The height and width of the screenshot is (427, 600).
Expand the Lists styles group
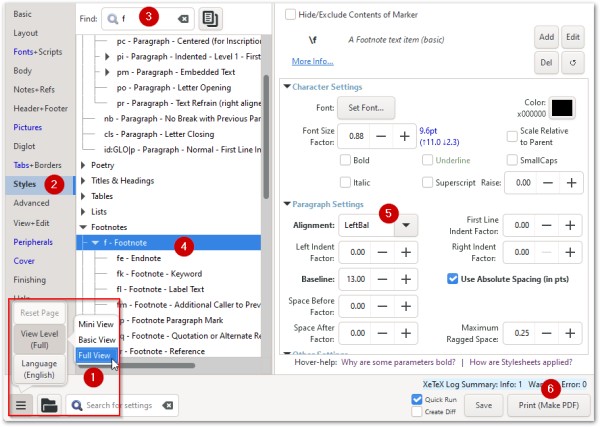pos(83,212)
